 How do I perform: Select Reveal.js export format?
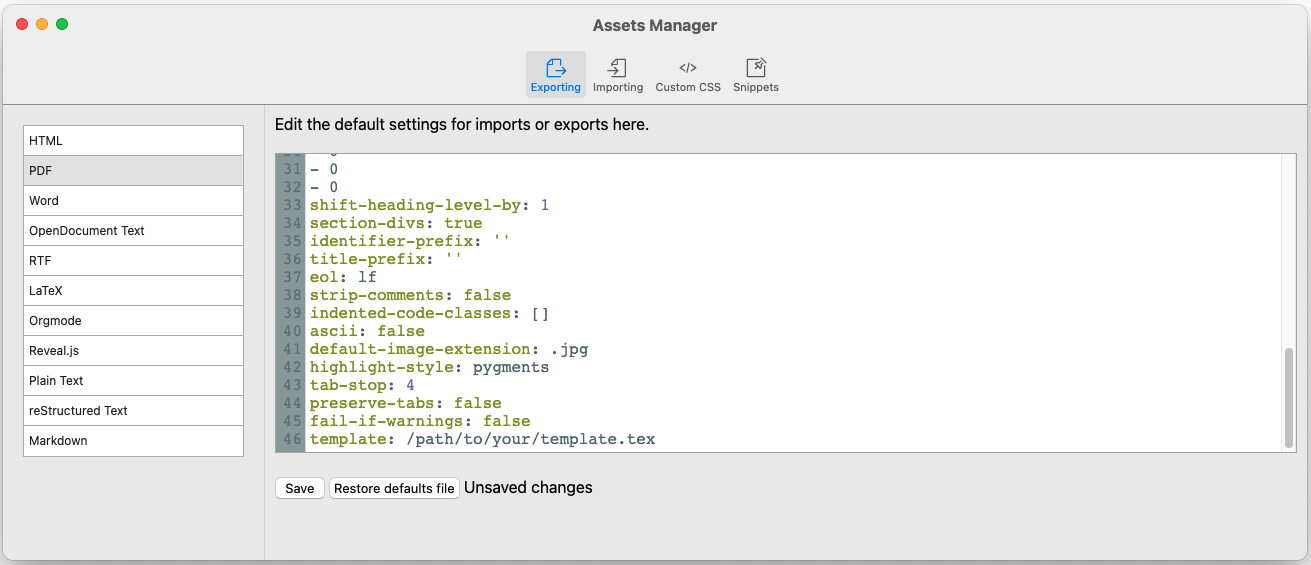click(133, 351)
